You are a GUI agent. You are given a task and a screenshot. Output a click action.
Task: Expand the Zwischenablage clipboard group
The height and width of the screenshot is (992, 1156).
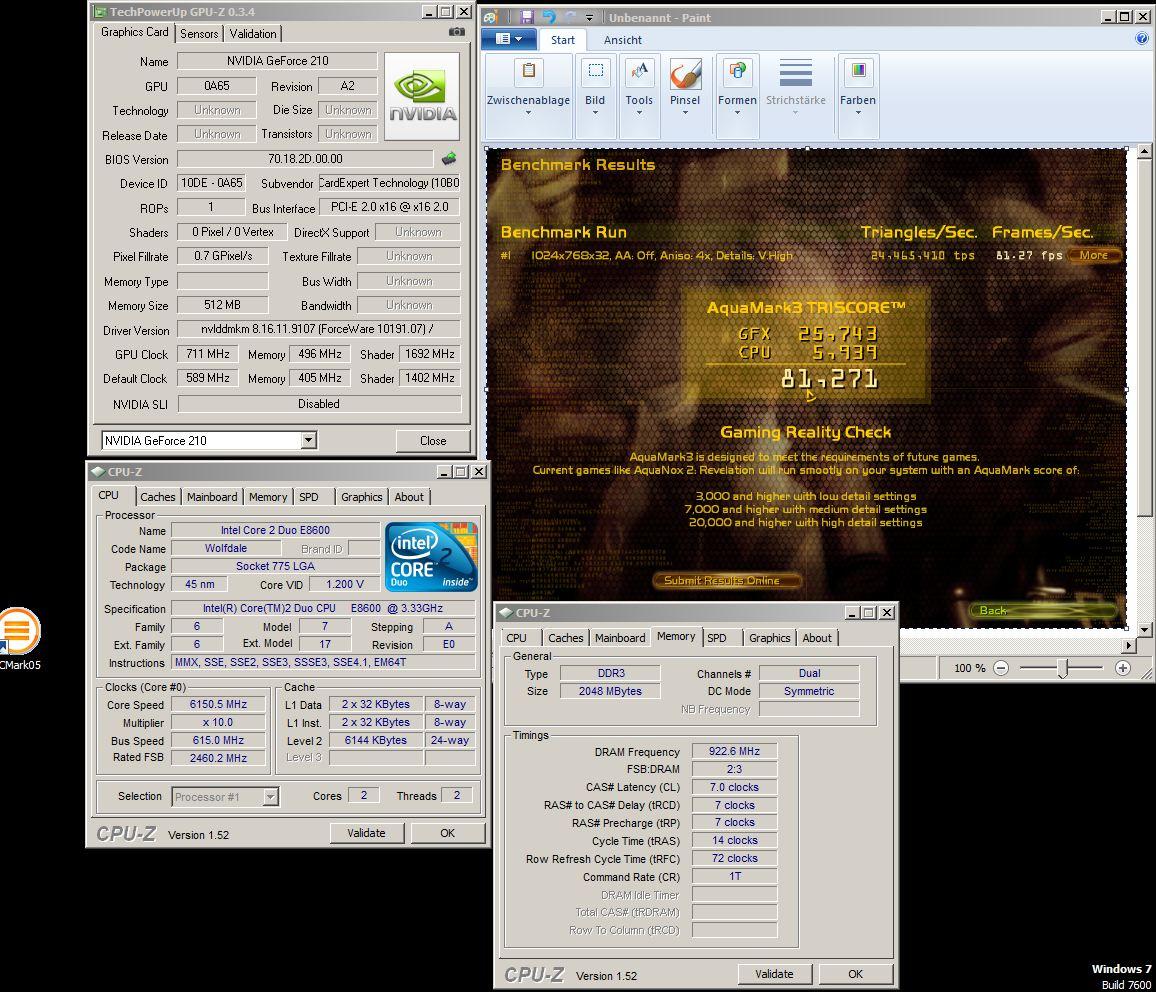[528, 96]
